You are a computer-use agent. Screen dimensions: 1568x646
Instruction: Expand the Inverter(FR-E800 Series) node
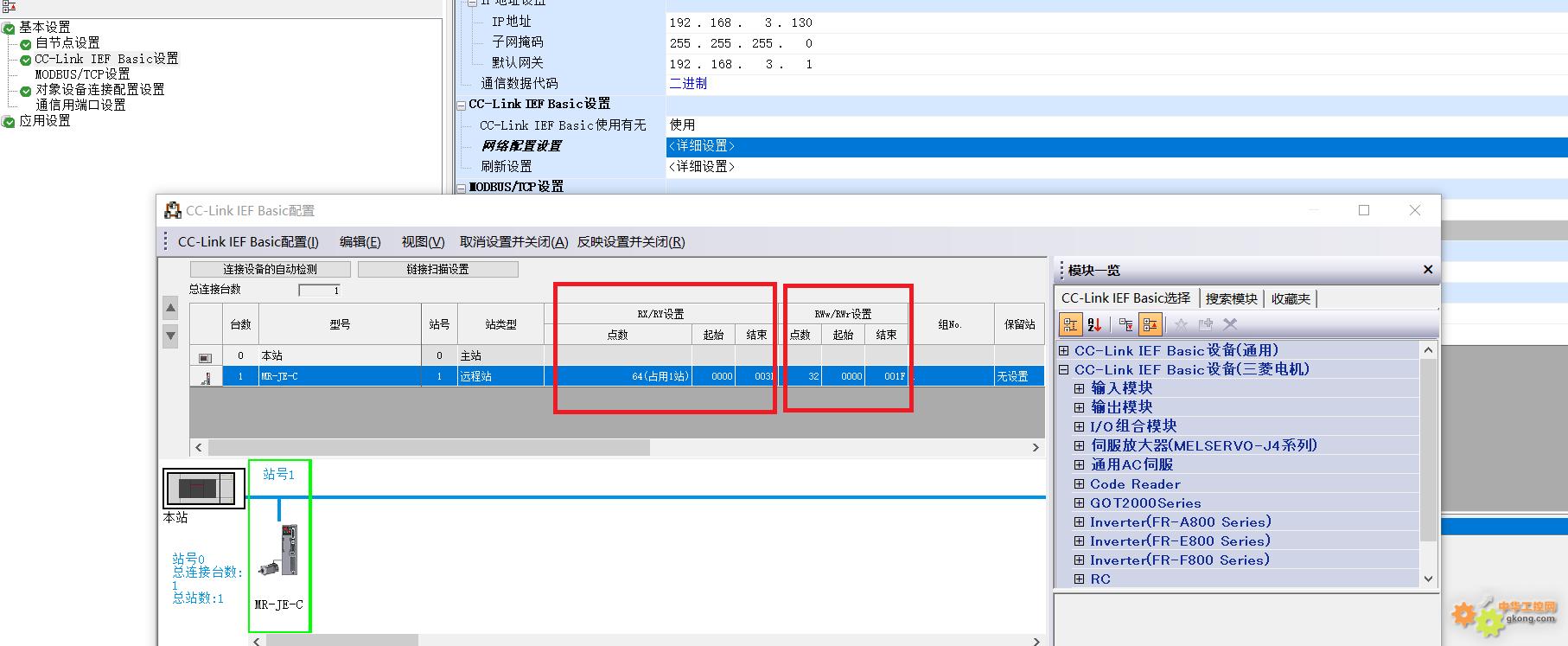tap(1079, 541)
